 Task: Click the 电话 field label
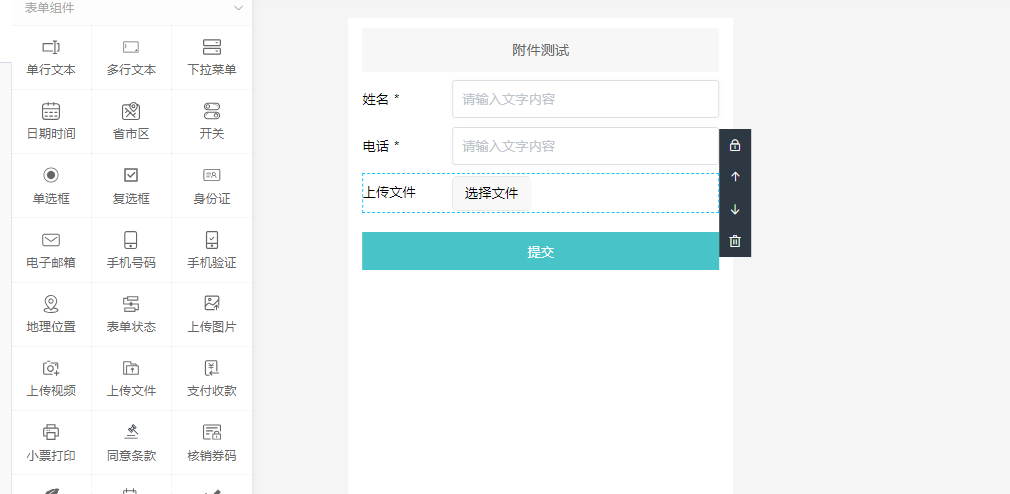point(381,146)
